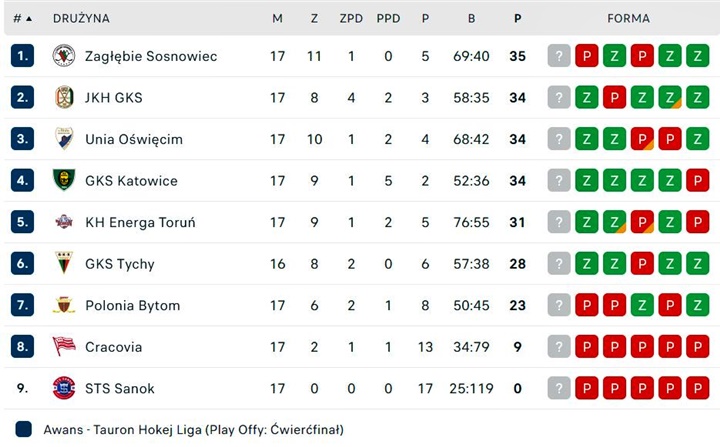Click the GKS Katowice club crest
Screen dimensions: 720x447
click(64, 180)
